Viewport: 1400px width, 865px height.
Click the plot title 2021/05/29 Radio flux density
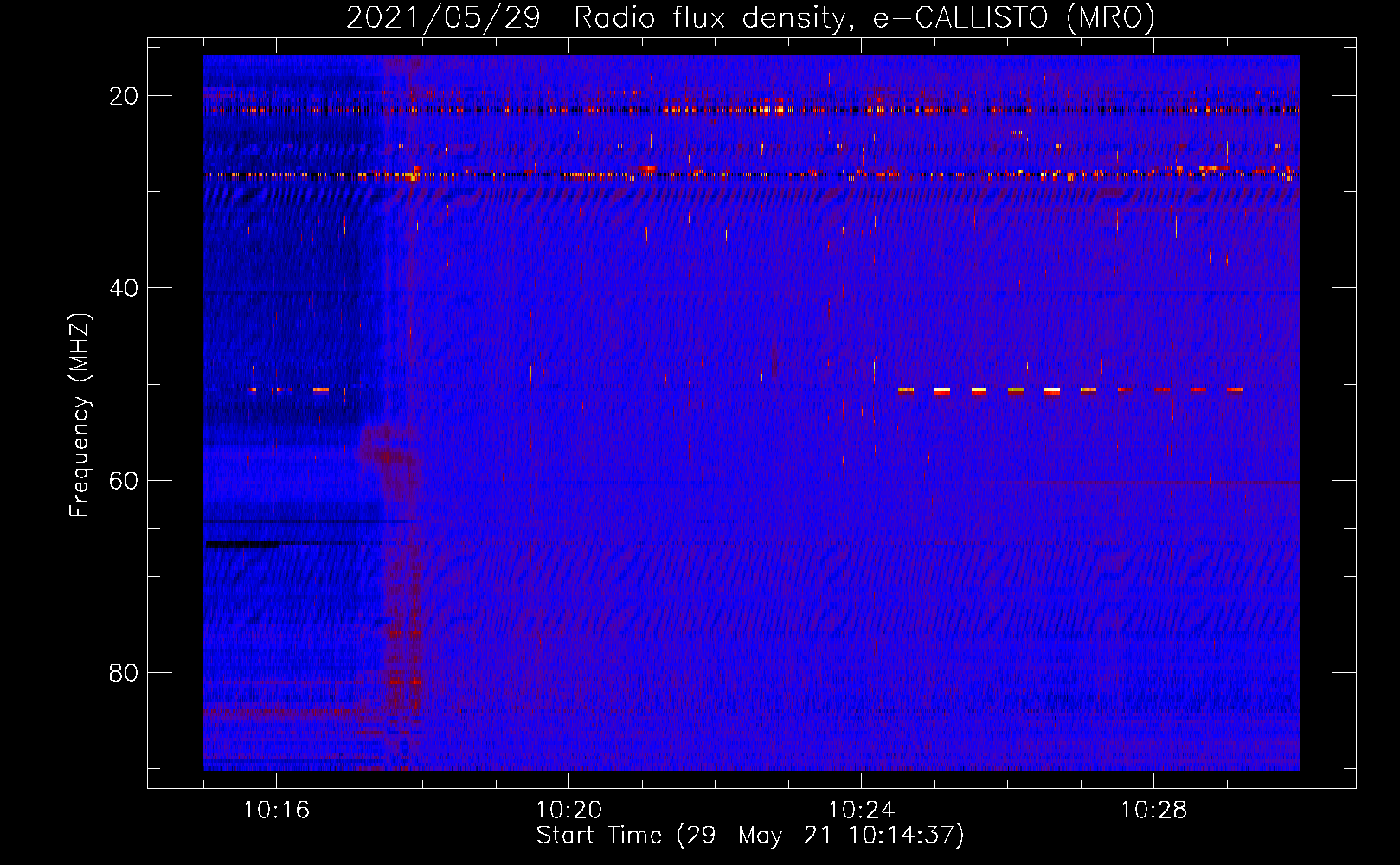(x=750, y=18)
